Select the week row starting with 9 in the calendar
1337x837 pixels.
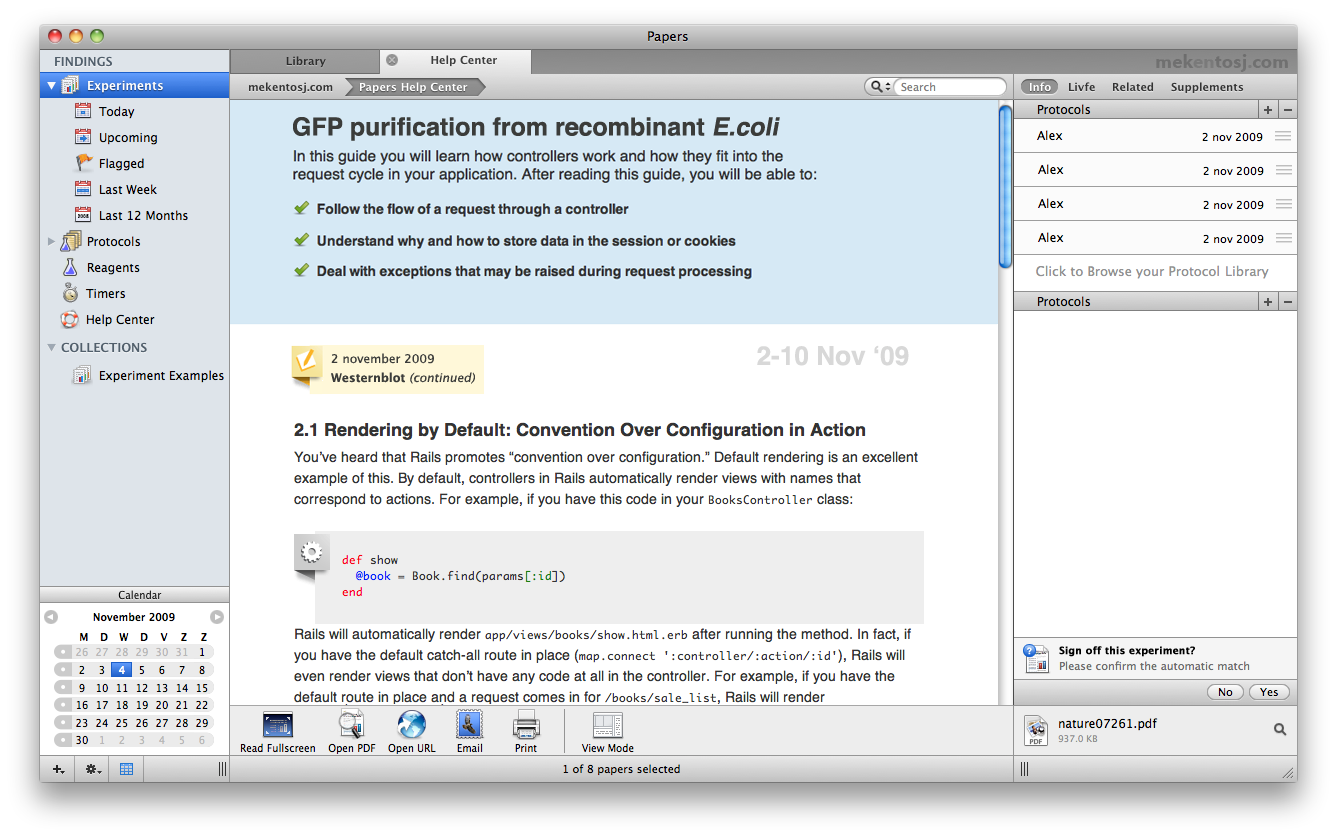(63, 688)
